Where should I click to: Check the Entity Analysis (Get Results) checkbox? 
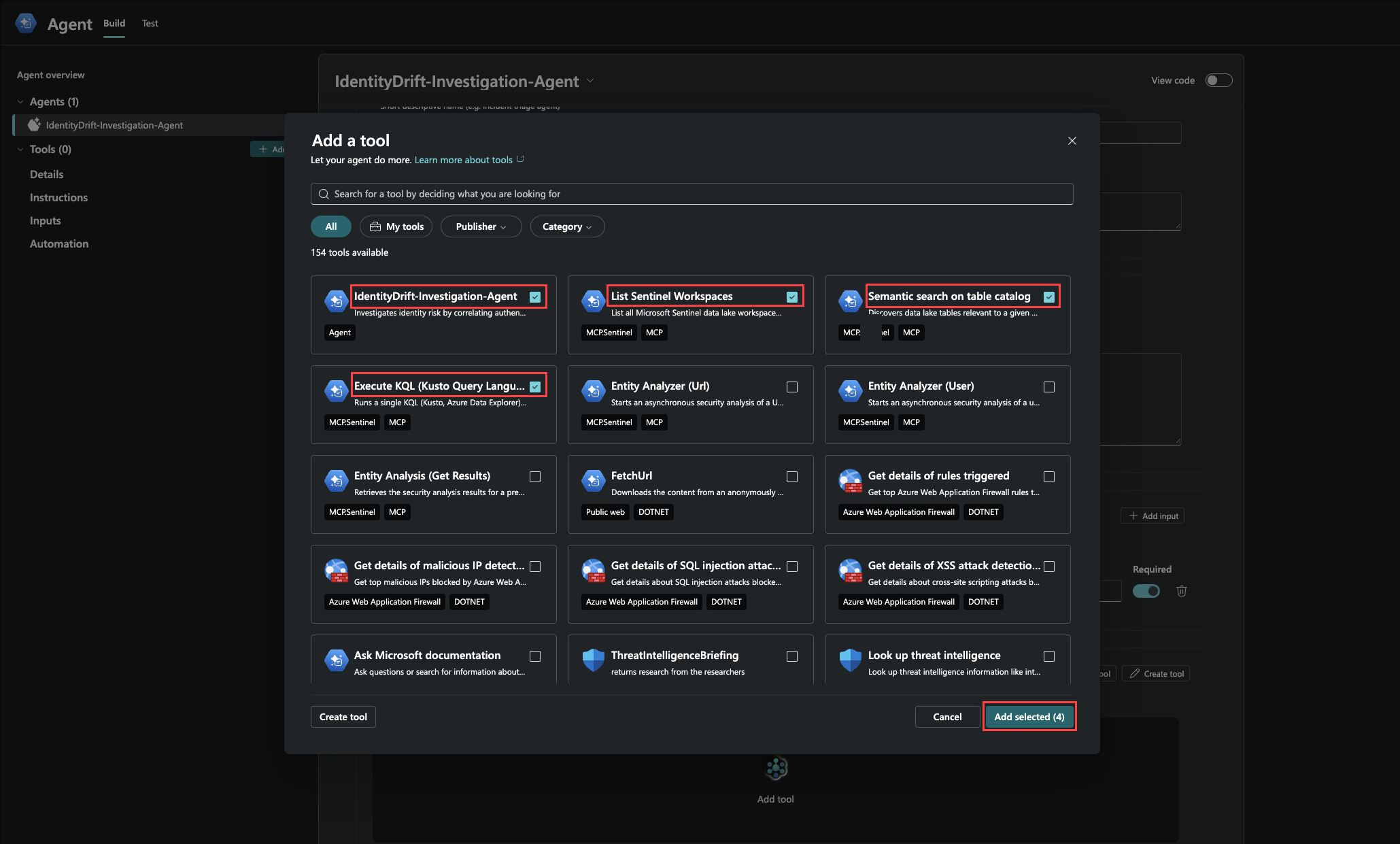pos(535,477)
